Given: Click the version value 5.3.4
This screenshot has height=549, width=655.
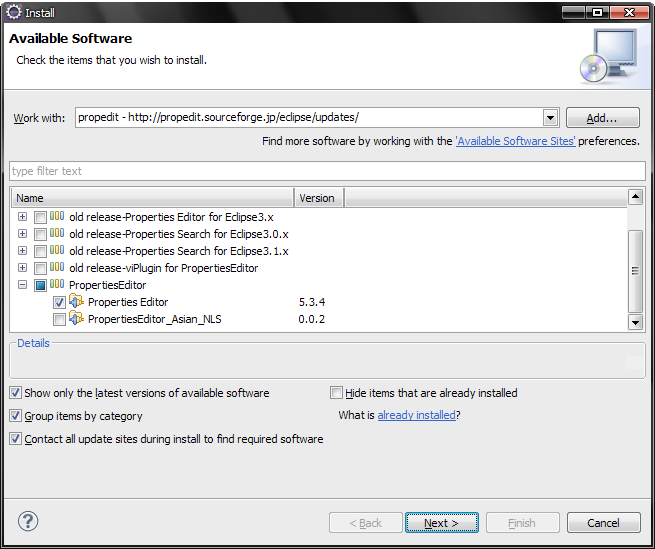Looking at the screenshot, I should [x=312, y=302].
